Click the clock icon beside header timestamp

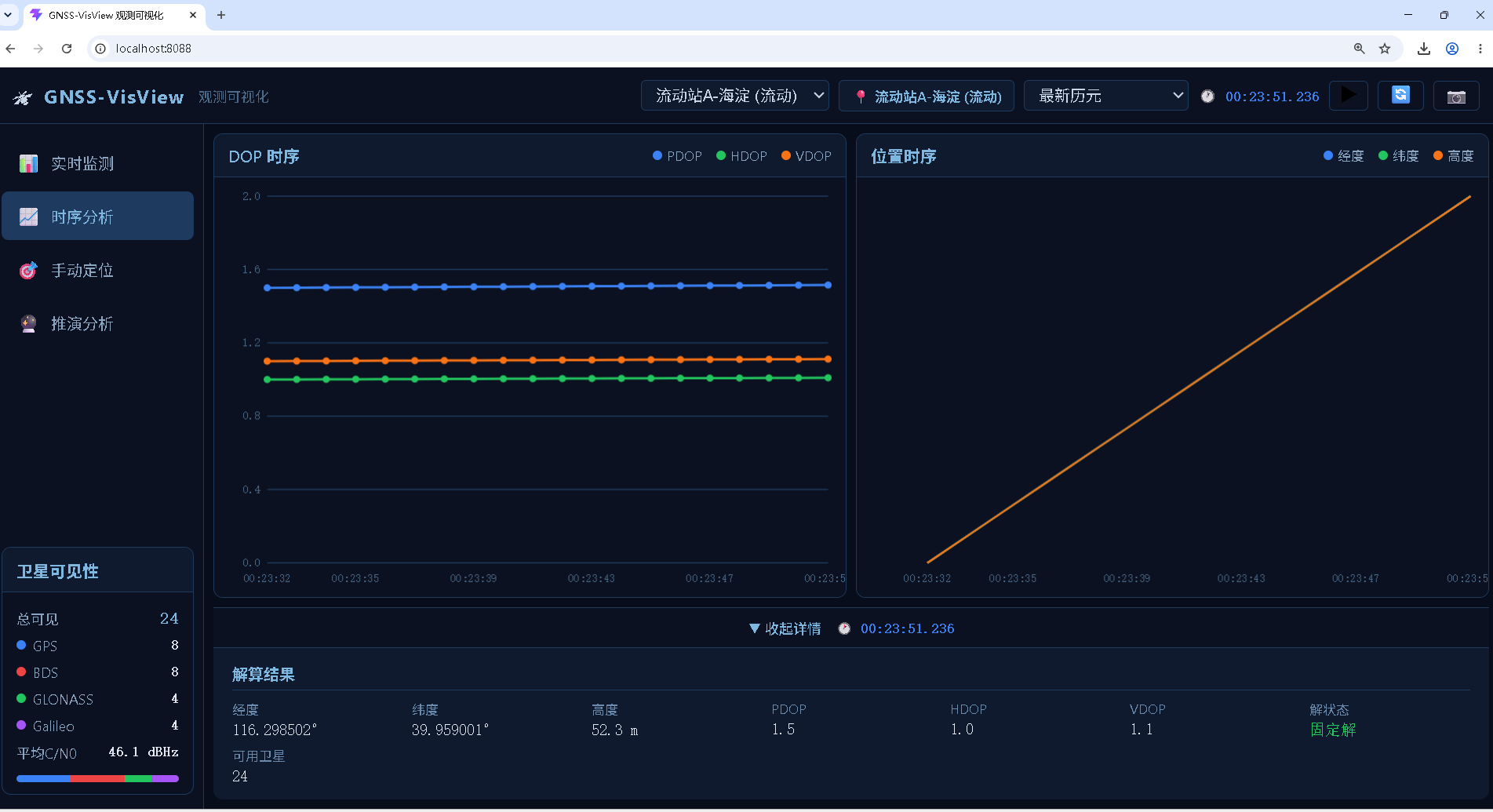click(x=1207, y=96)
